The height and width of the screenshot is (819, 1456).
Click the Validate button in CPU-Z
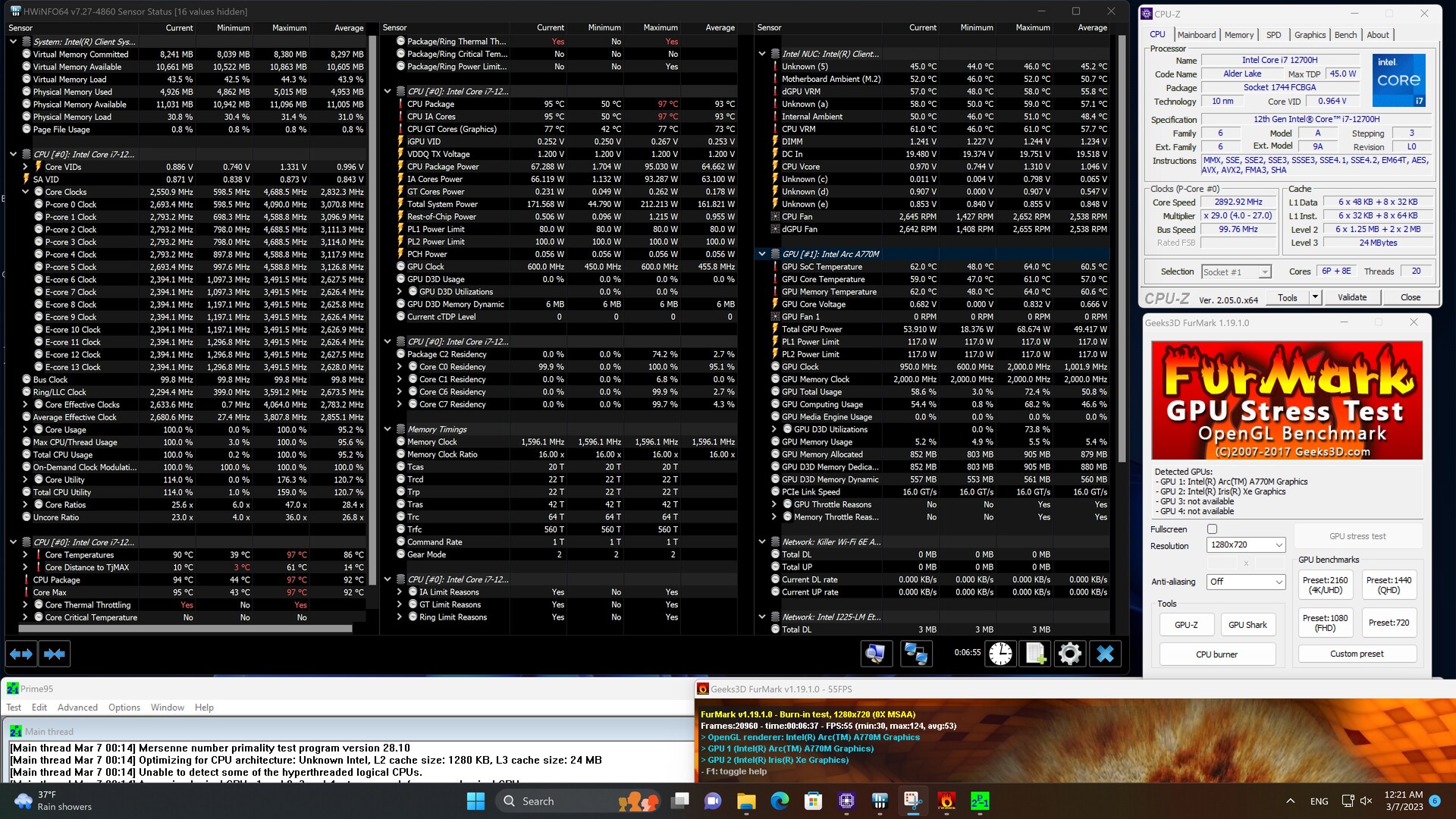(1352, 297)
